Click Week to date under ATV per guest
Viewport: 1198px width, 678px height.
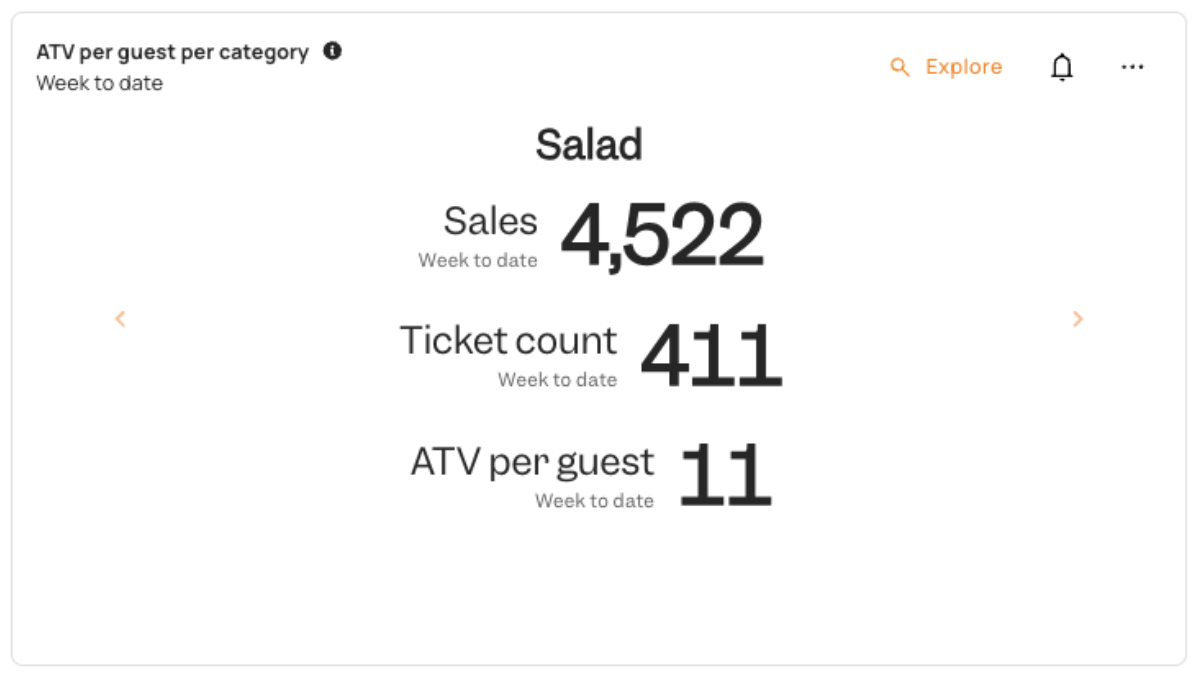594,501
